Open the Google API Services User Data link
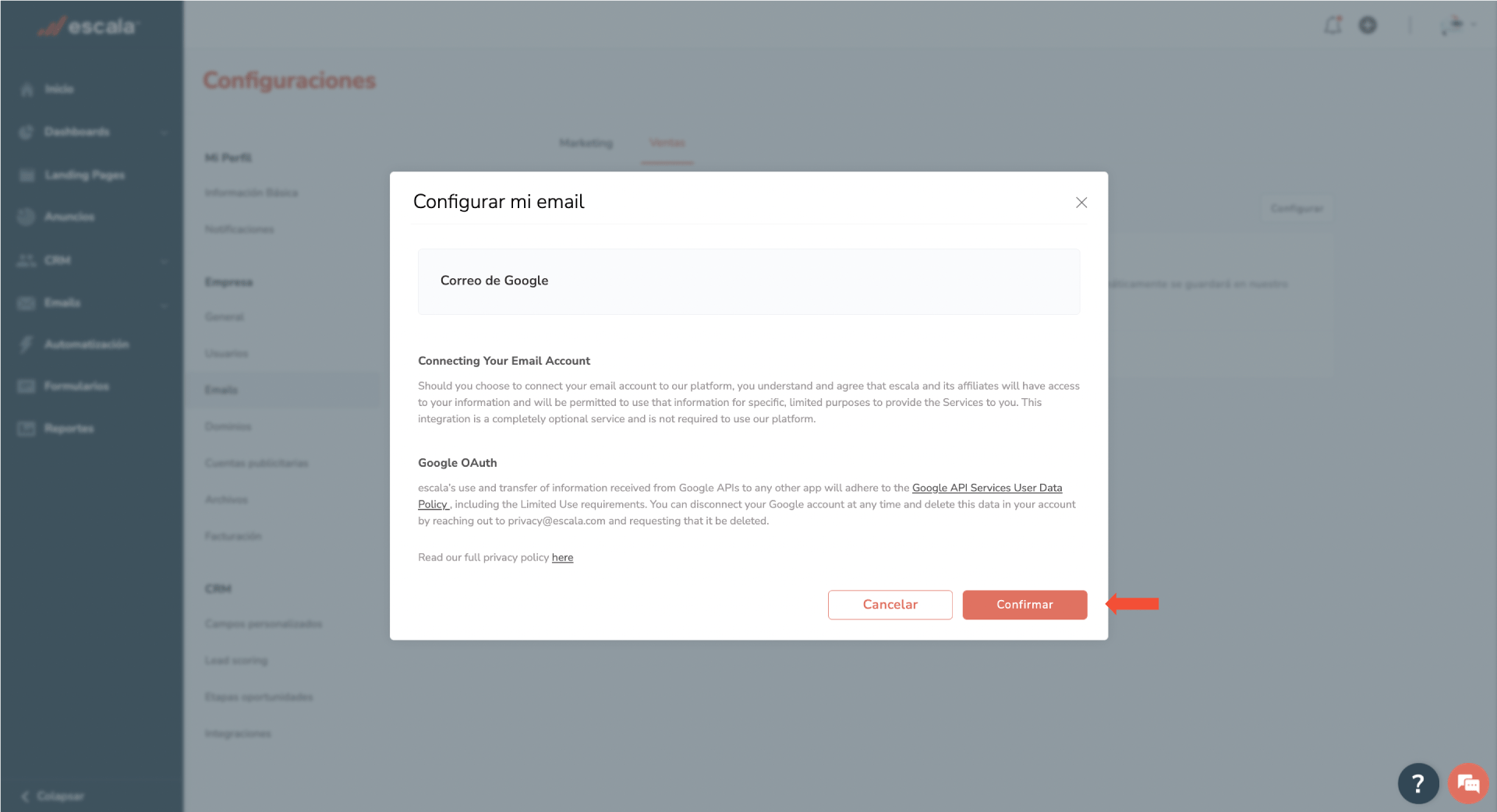This screenshot has height=812, width=1497. 987,488
